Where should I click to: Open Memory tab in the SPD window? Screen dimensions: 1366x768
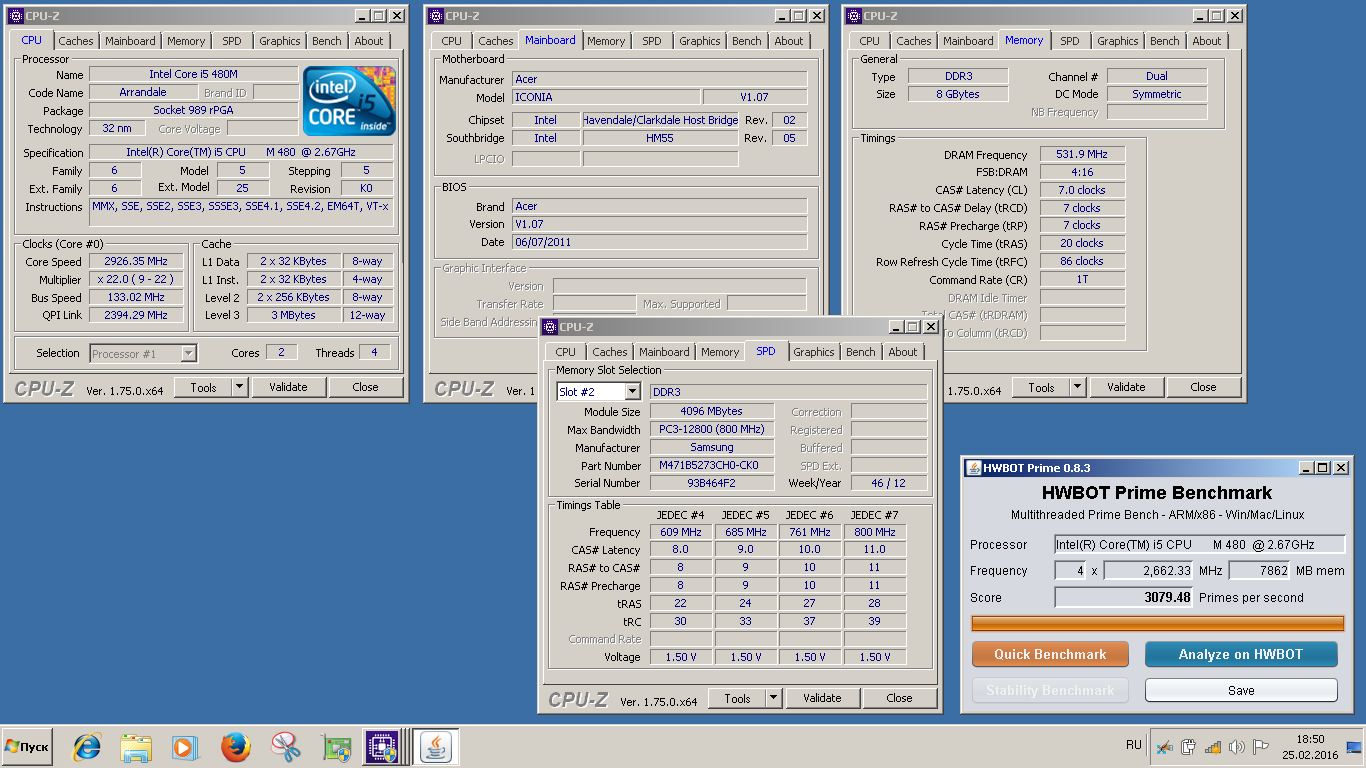click(x=720, y=352)
